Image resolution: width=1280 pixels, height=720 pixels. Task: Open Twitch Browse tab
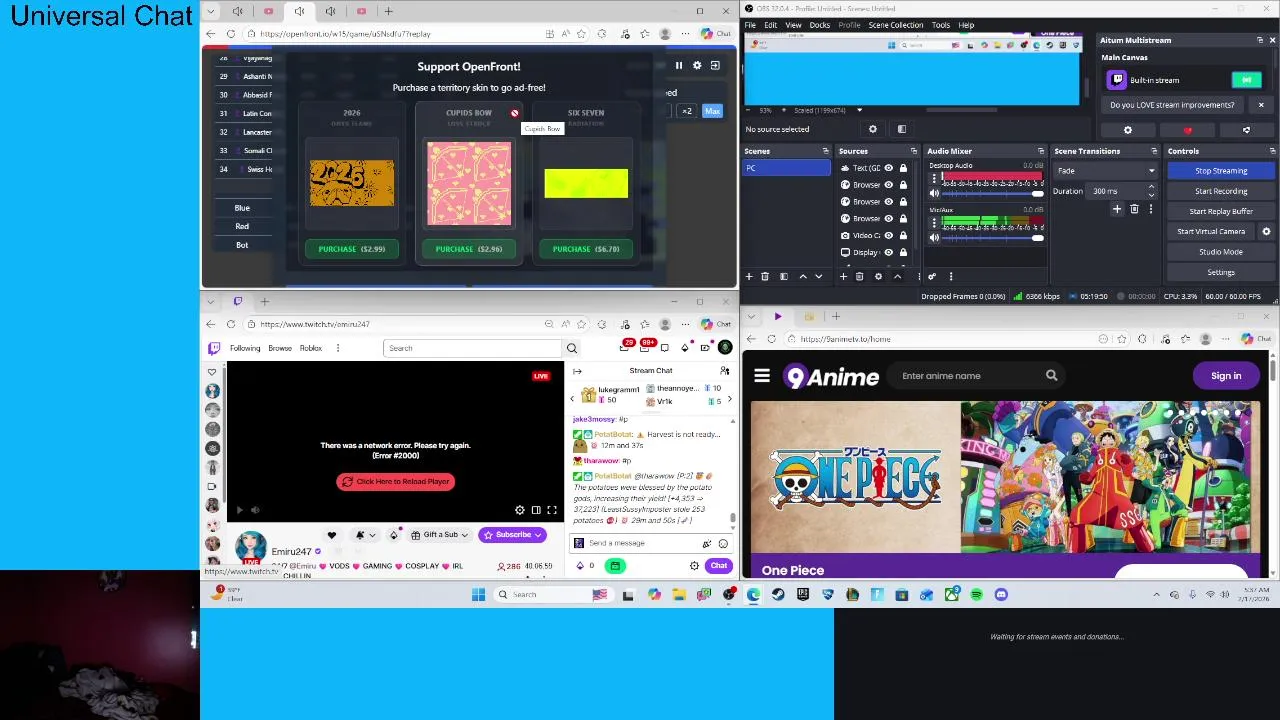[280, 348]
